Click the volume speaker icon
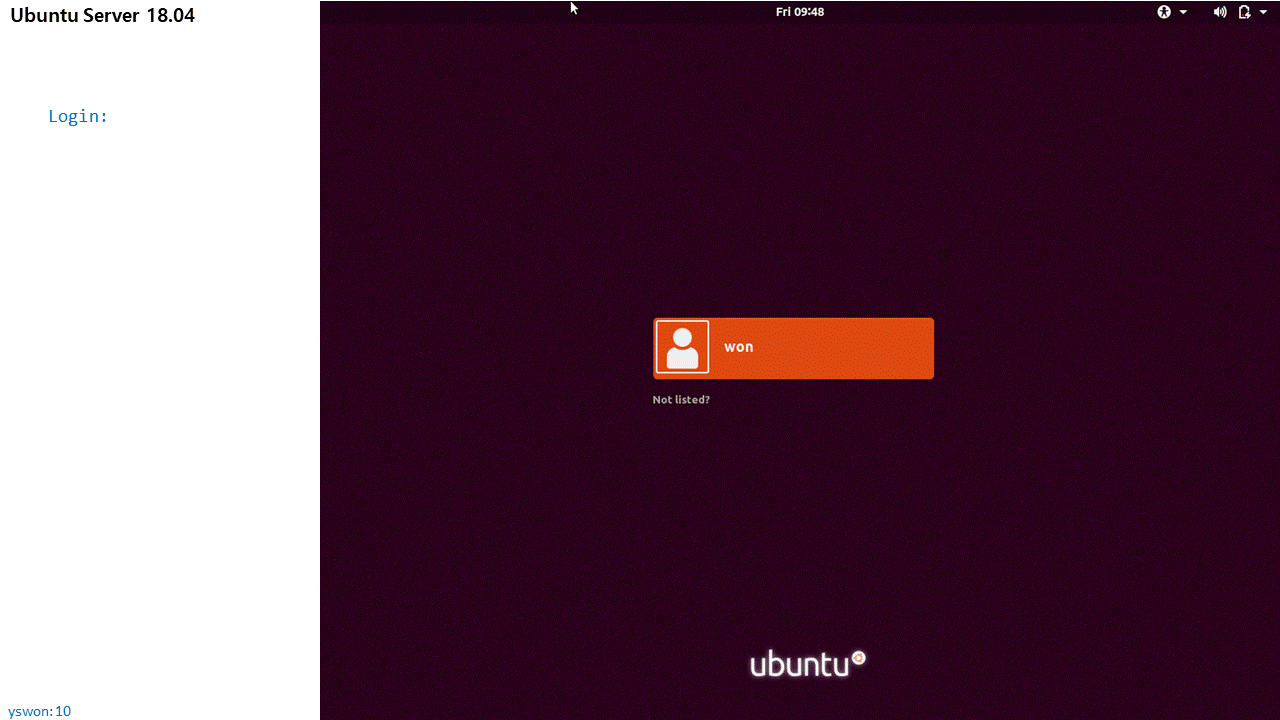Image resolution: width=1280 pixels, height=720 pixels. [1220, 12]
